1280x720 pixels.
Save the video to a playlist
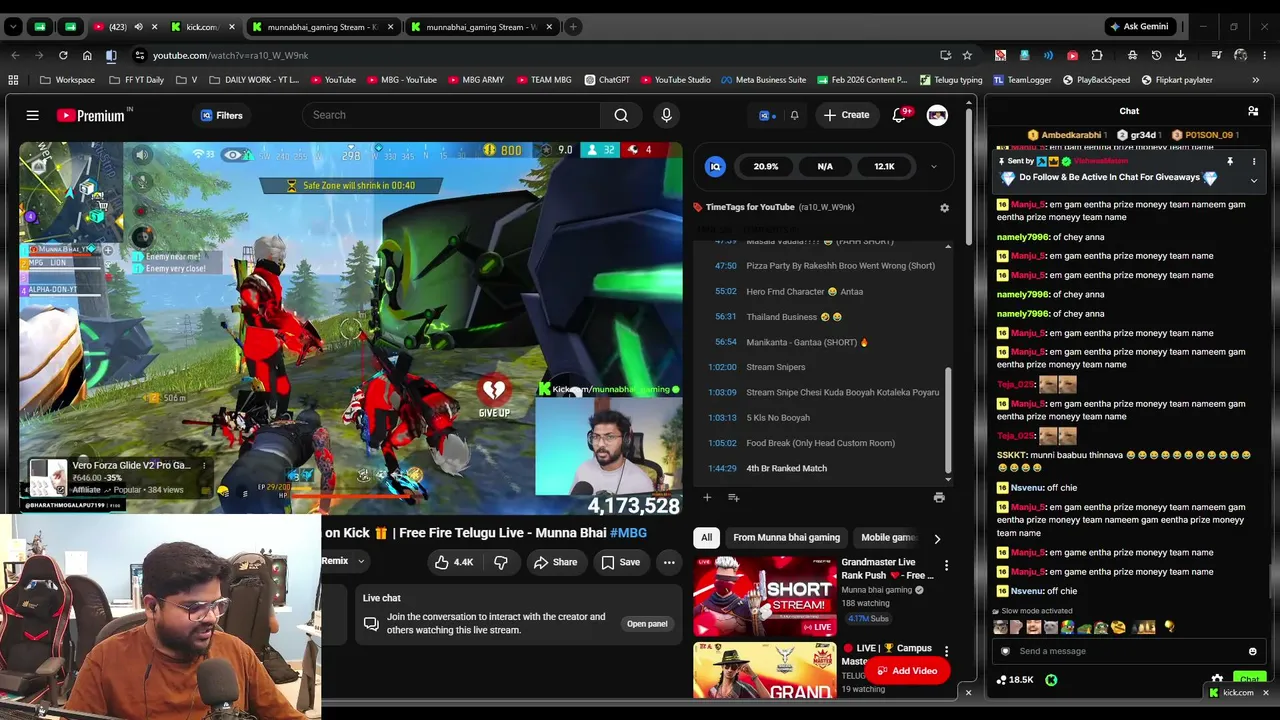pyautogui.click(x=620, y=562)
